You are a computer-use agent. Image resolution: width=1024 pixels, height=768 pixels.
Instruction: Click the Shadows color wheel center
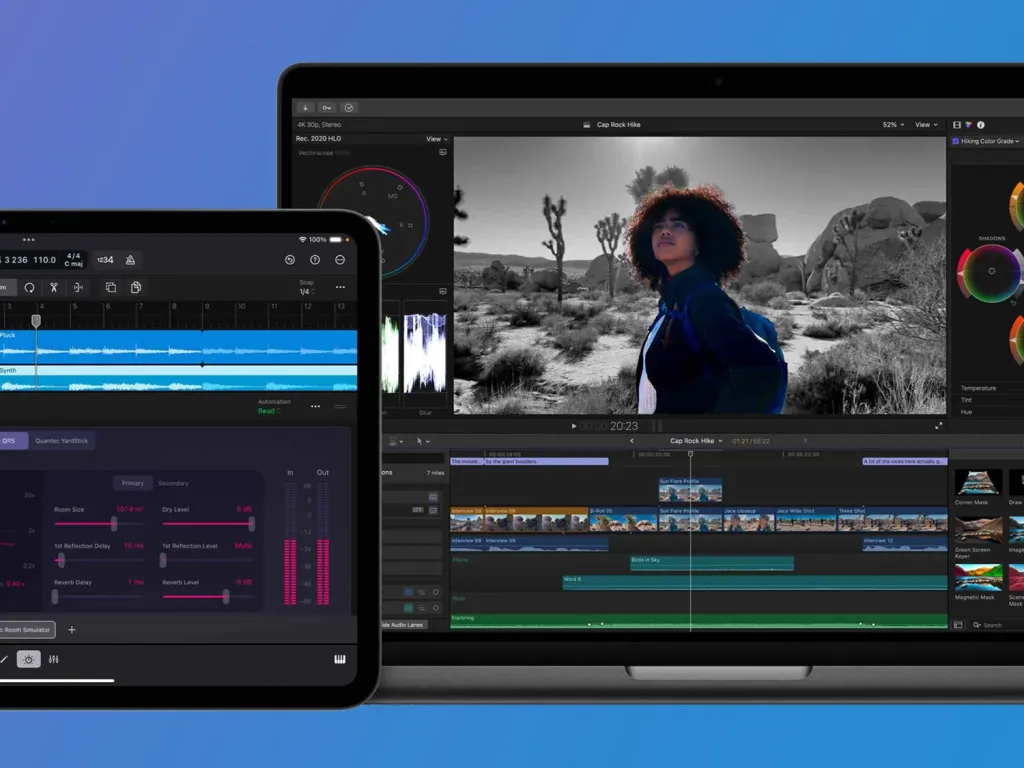click(991, 270)
